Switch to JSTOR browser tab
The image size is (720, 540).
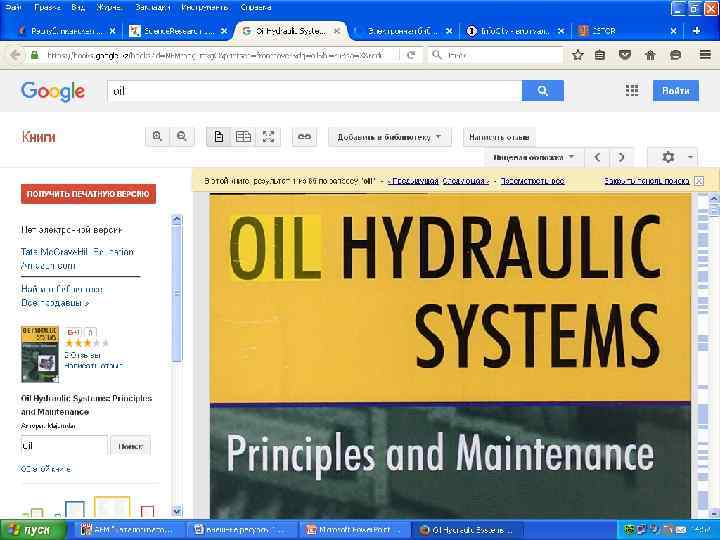tap(628, 31)
